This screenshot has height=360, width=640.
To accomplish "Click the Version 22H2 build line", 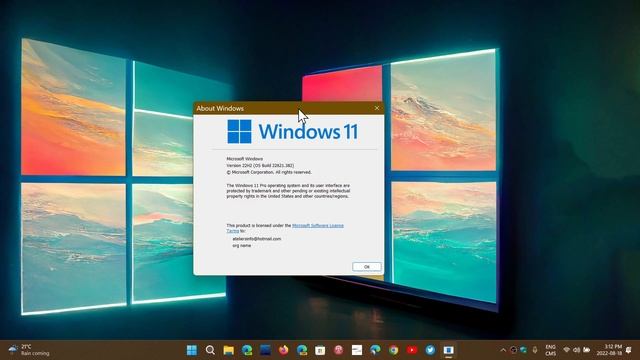I will pos(260,165).
